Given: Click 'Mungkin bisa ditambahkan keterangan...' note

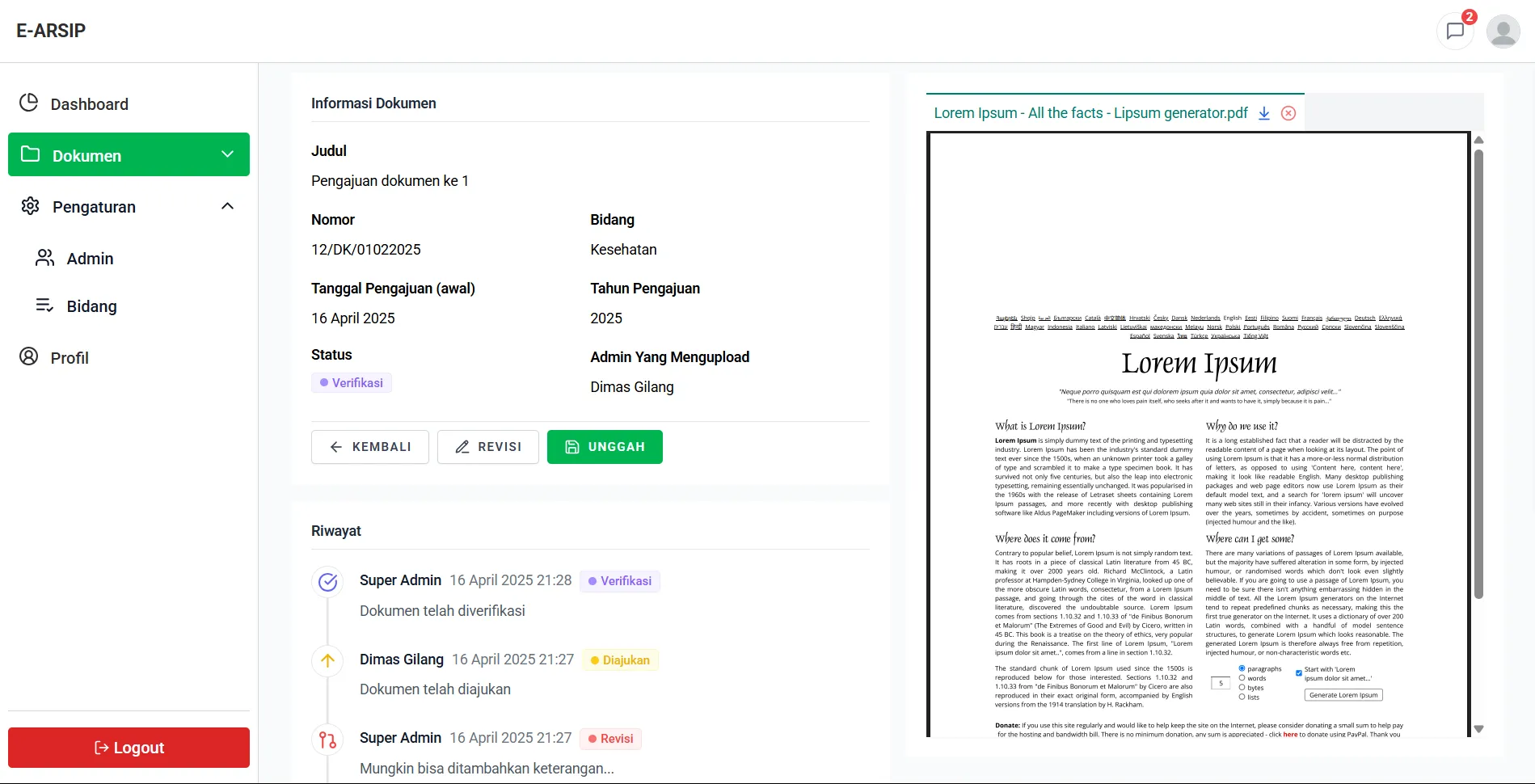Looking at the screenshot, I should click(487, 769).
